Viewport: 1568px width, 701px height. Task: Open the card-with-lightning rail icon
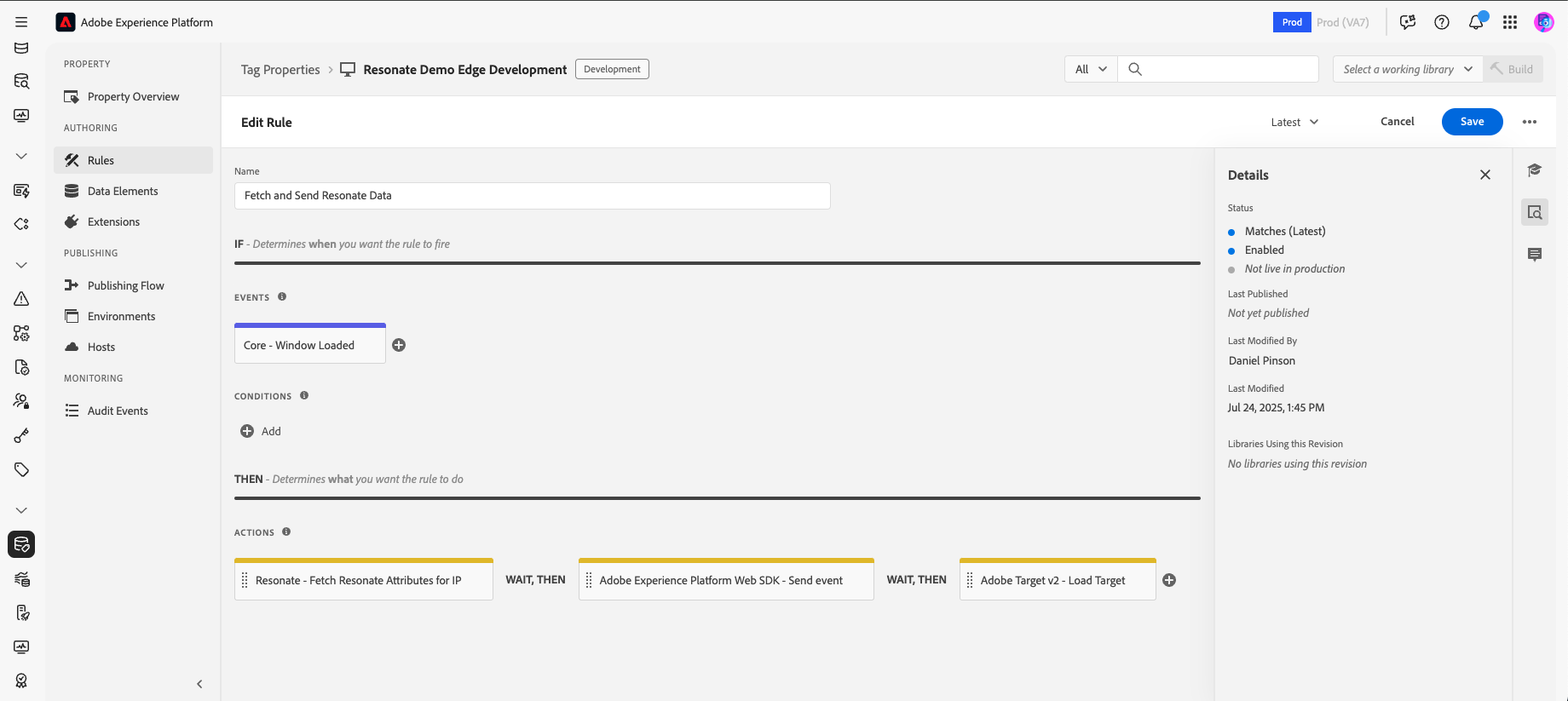coord(21,191)
